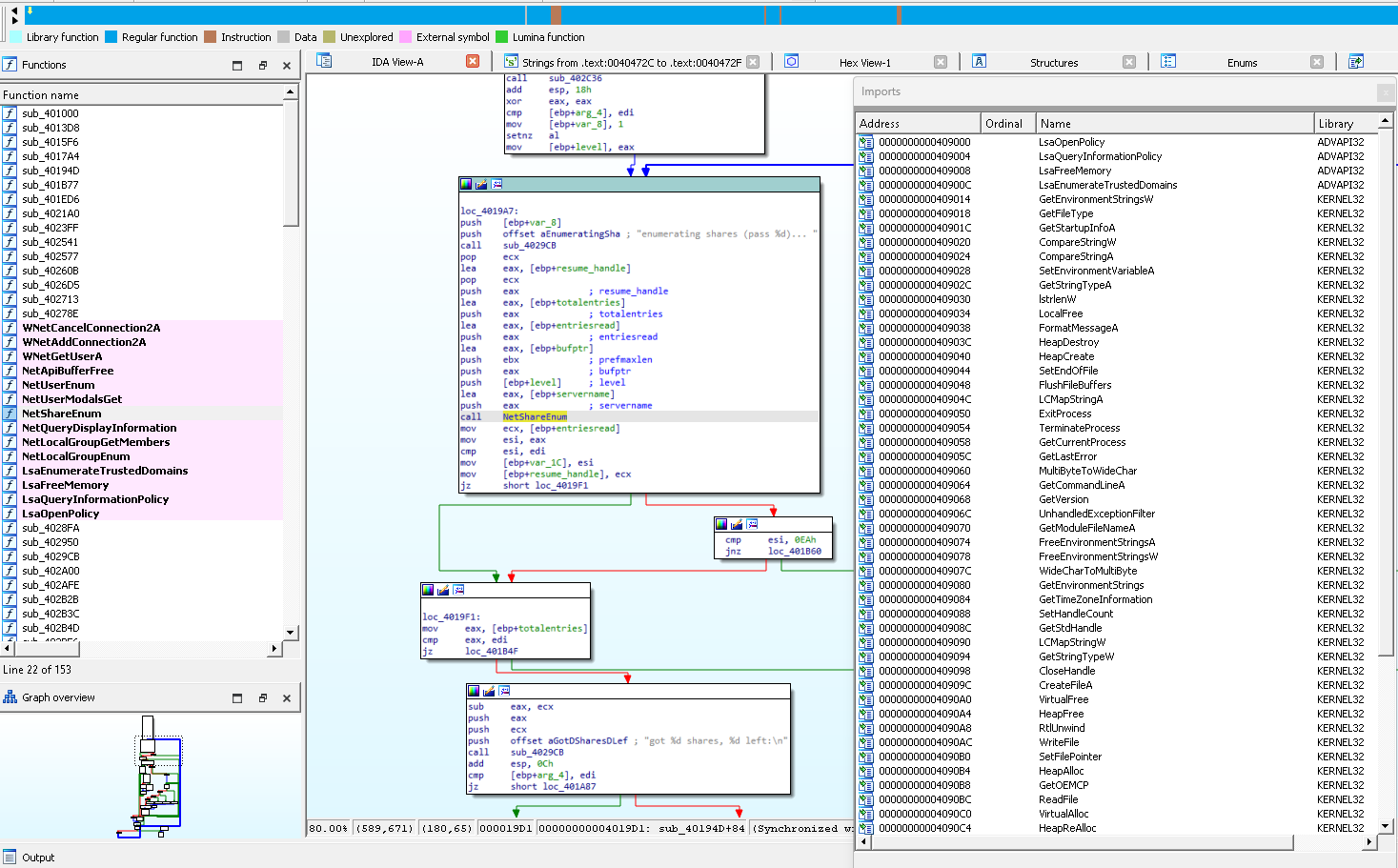This screenshot has height=868, width=1398.
Task: Click the Functions list vertical scrollbar thumb
Action: 291,165
